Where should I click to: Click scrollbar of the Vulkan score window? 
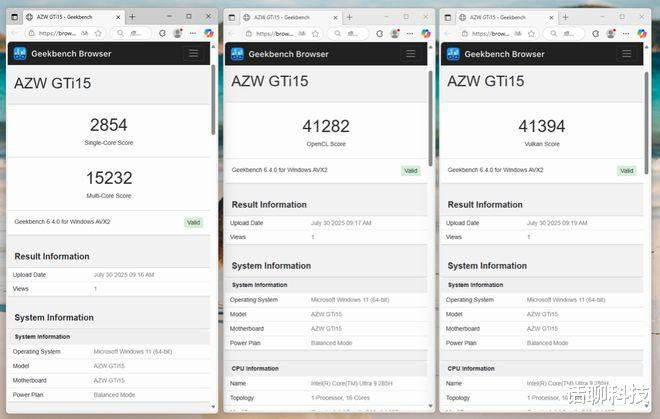click(647, 122)
